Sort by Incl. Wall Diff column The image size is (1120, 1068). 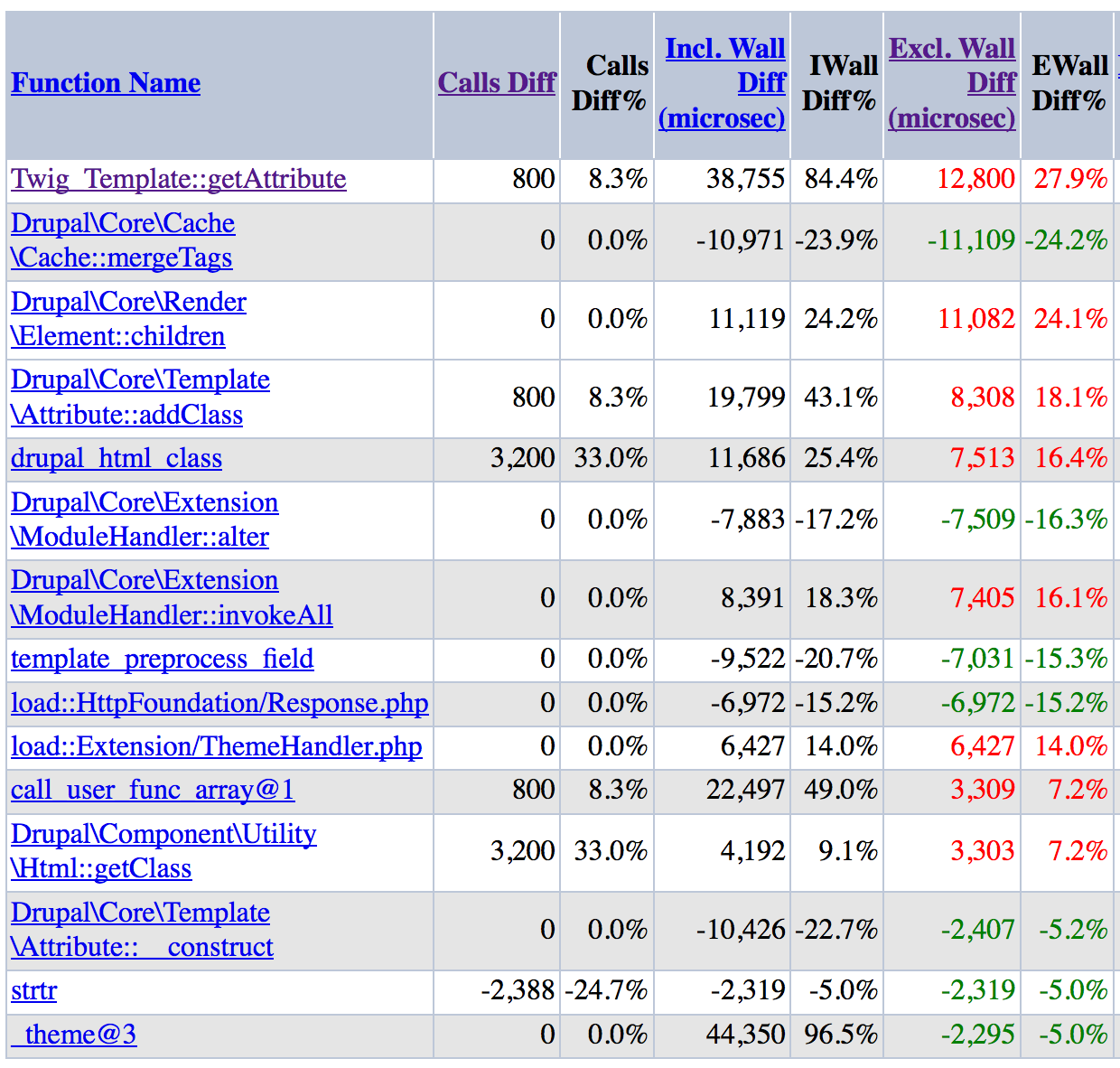pyautogui.click(x=723, y=83)
